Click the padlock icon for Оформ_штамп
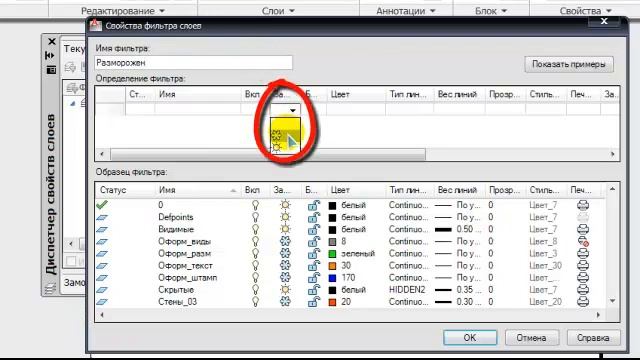 tap(313, 278)
